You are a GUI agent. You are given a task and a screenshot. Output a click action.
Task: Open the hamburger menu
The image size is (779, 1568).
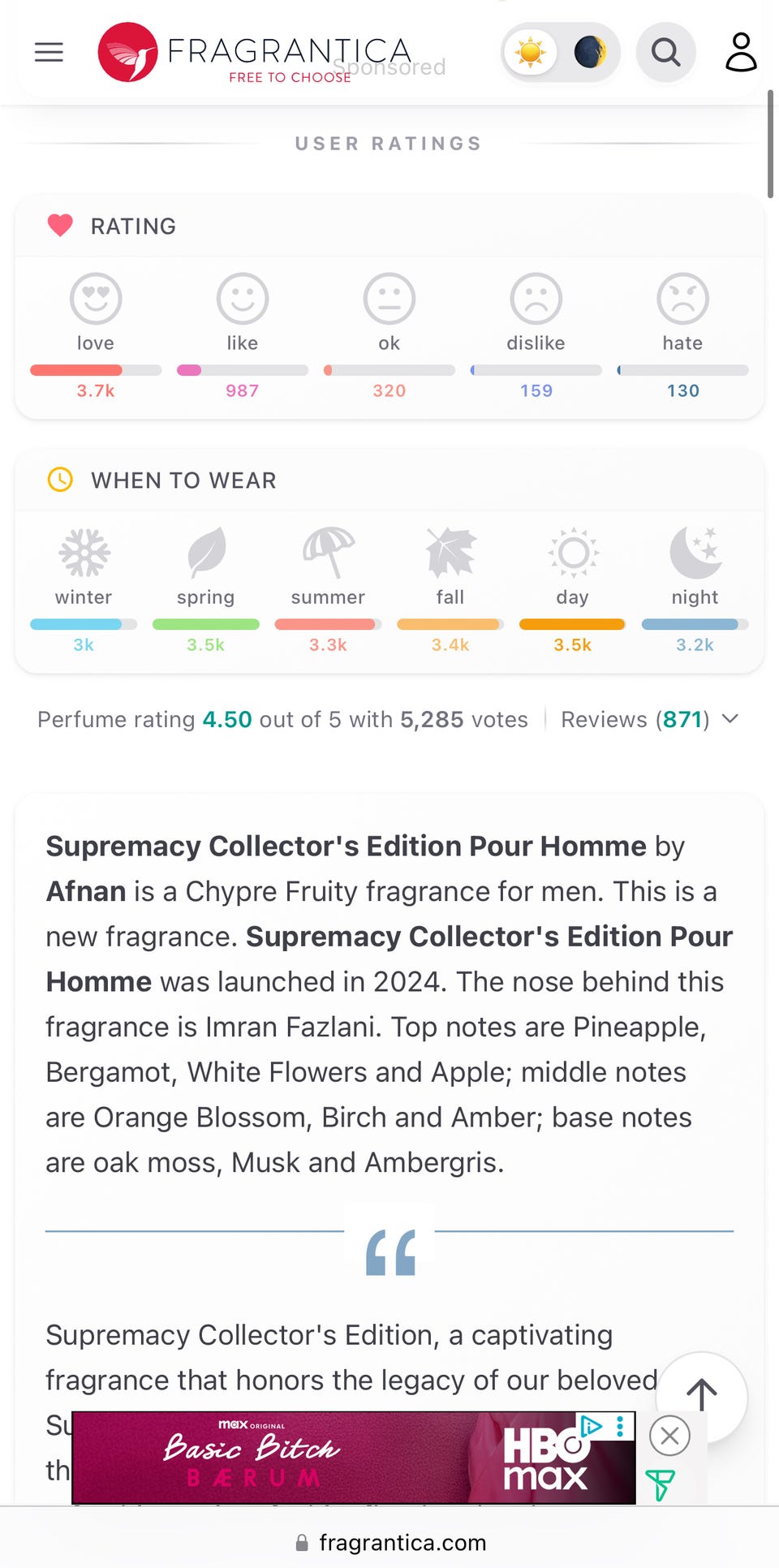tap(49, 53)
